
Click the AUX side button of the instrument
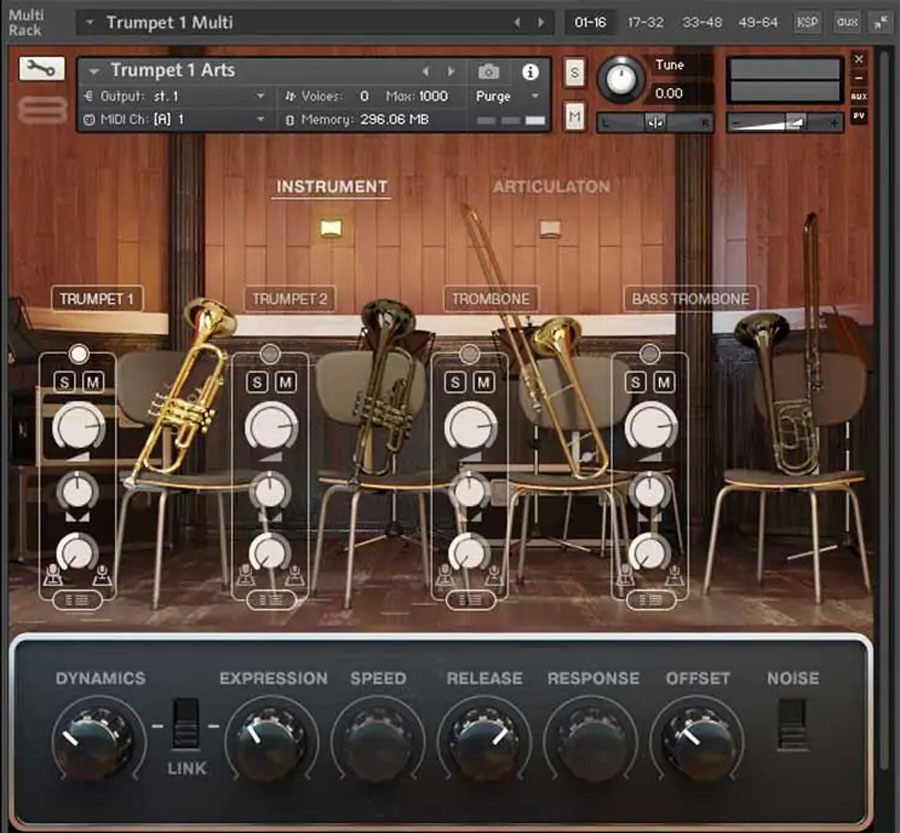click(859, 96)
